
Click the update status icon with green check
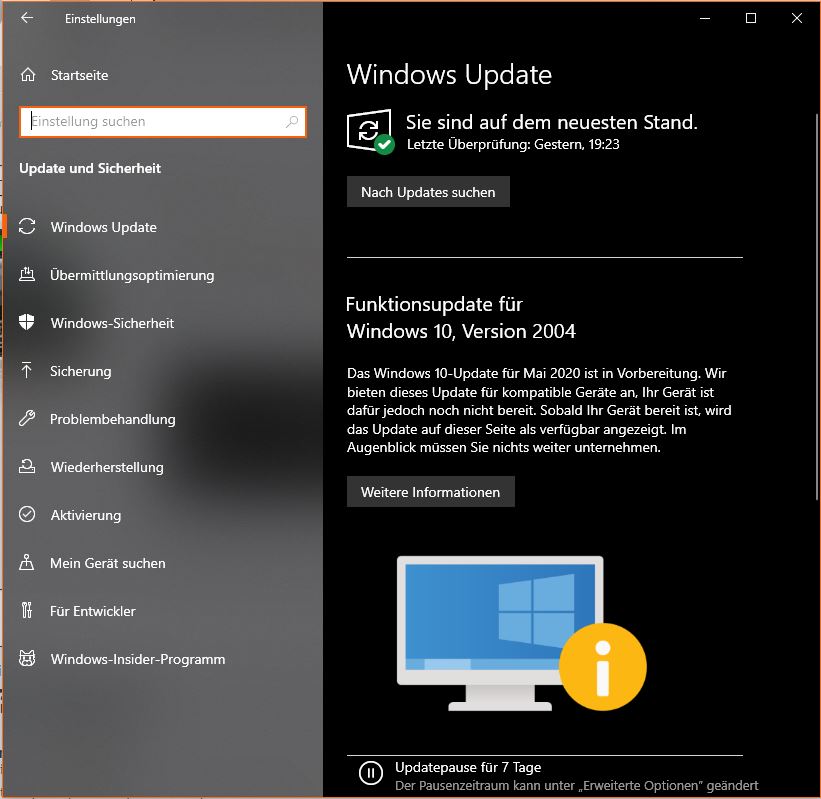[370, 132]
